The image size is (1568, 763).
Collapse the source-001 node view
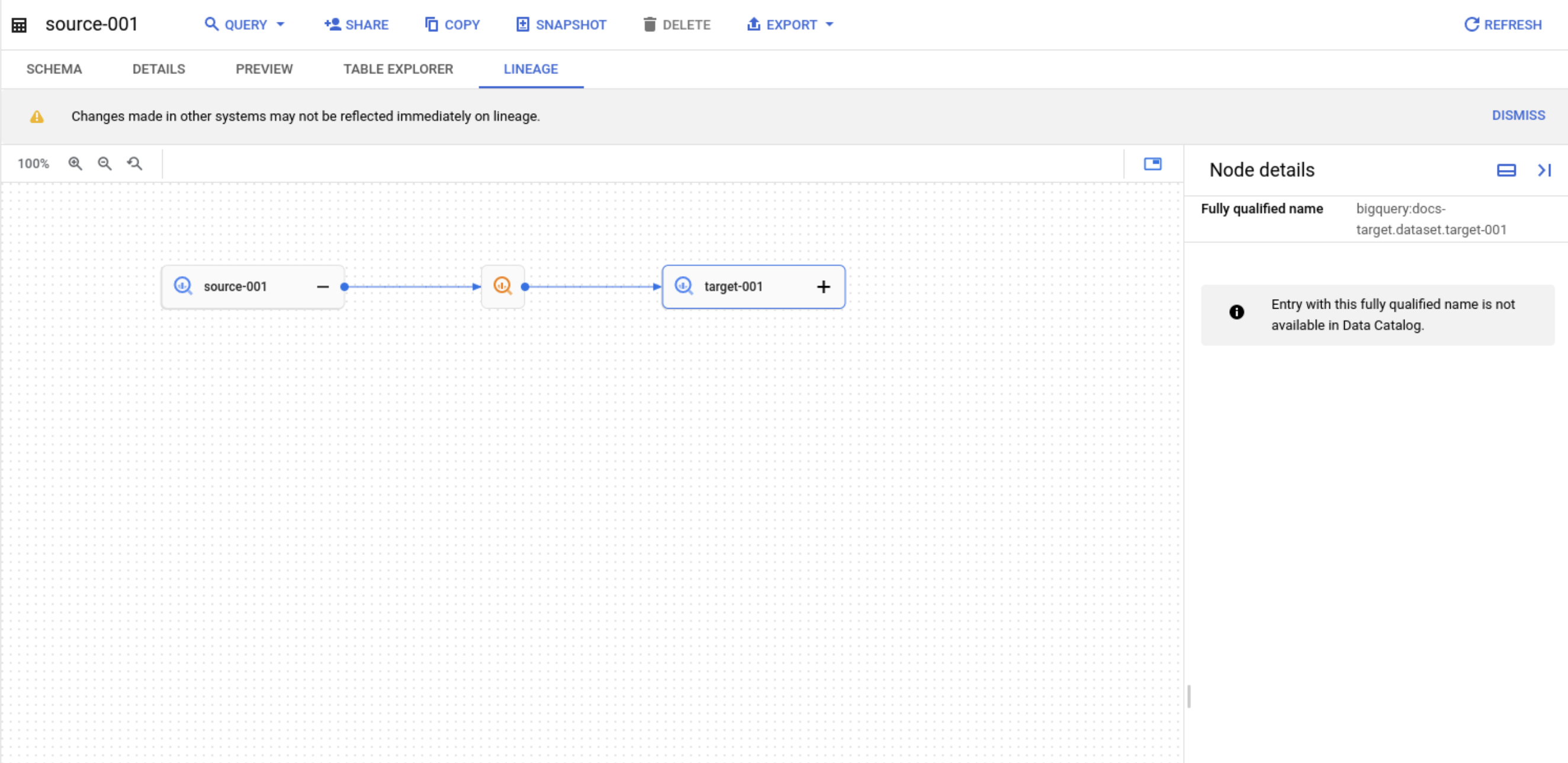click(323, 286)
